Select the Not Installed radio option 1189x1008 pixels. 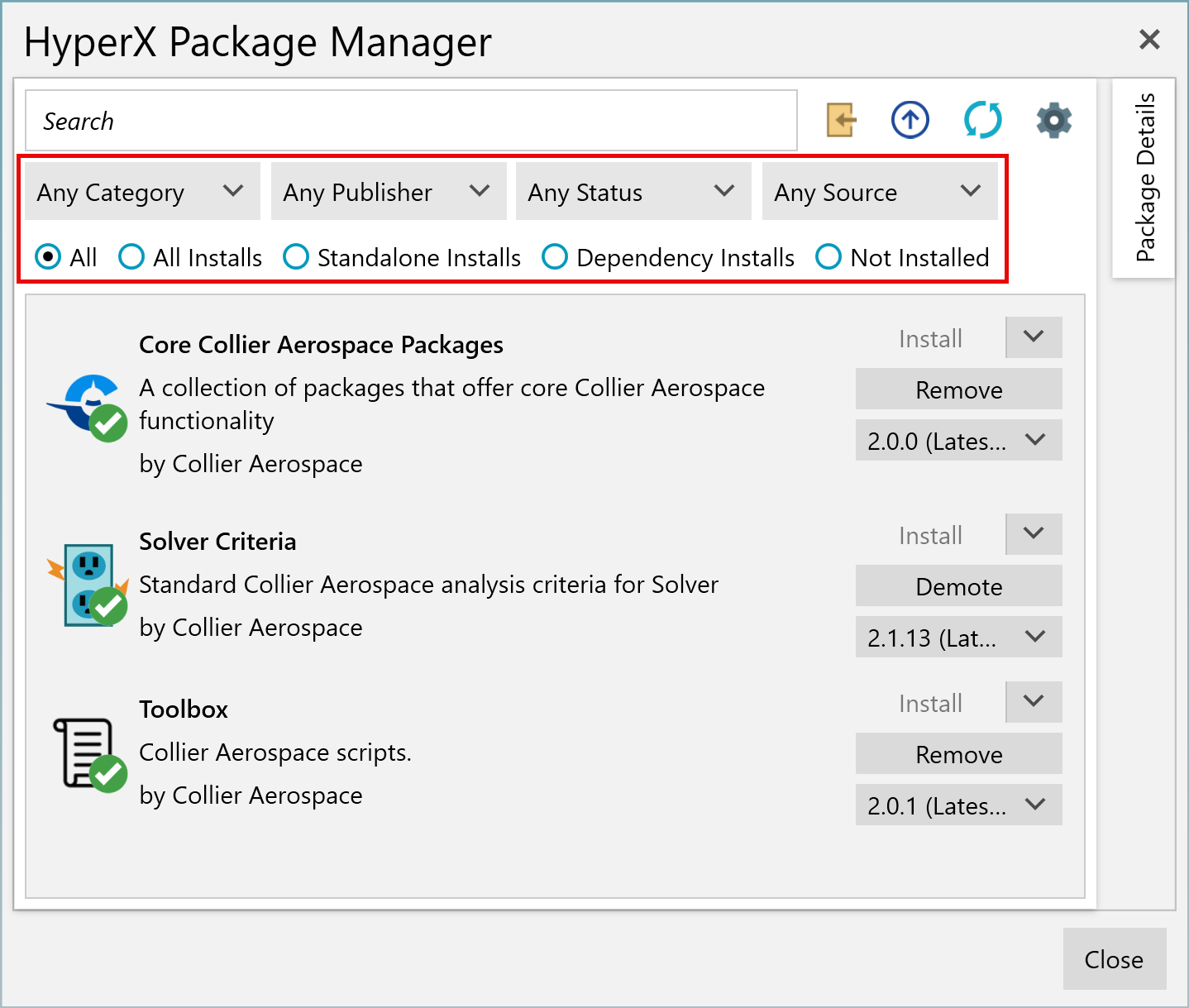(828, 257)
